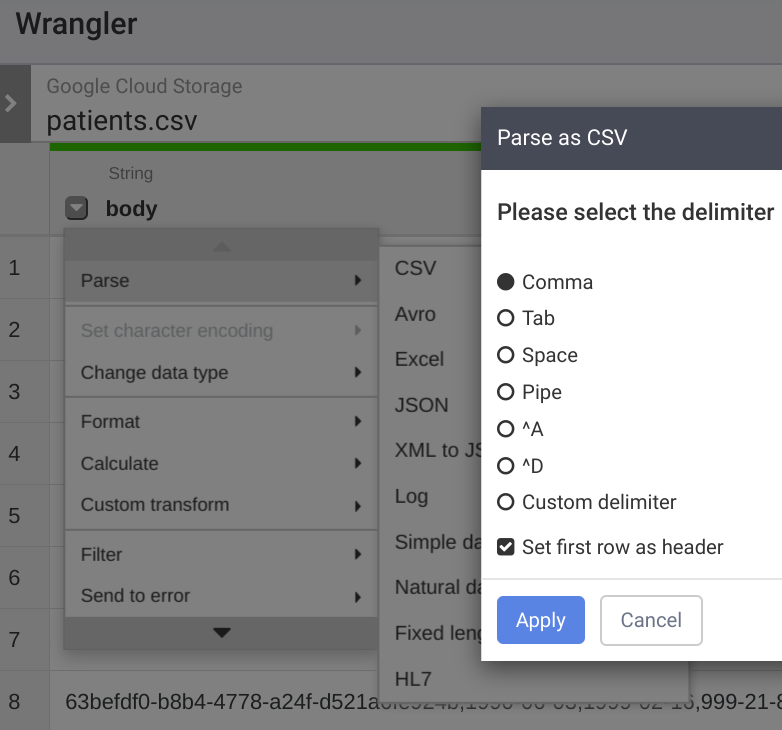Choose JSON in the Parse submenu
782x730 pixels.
422,405
